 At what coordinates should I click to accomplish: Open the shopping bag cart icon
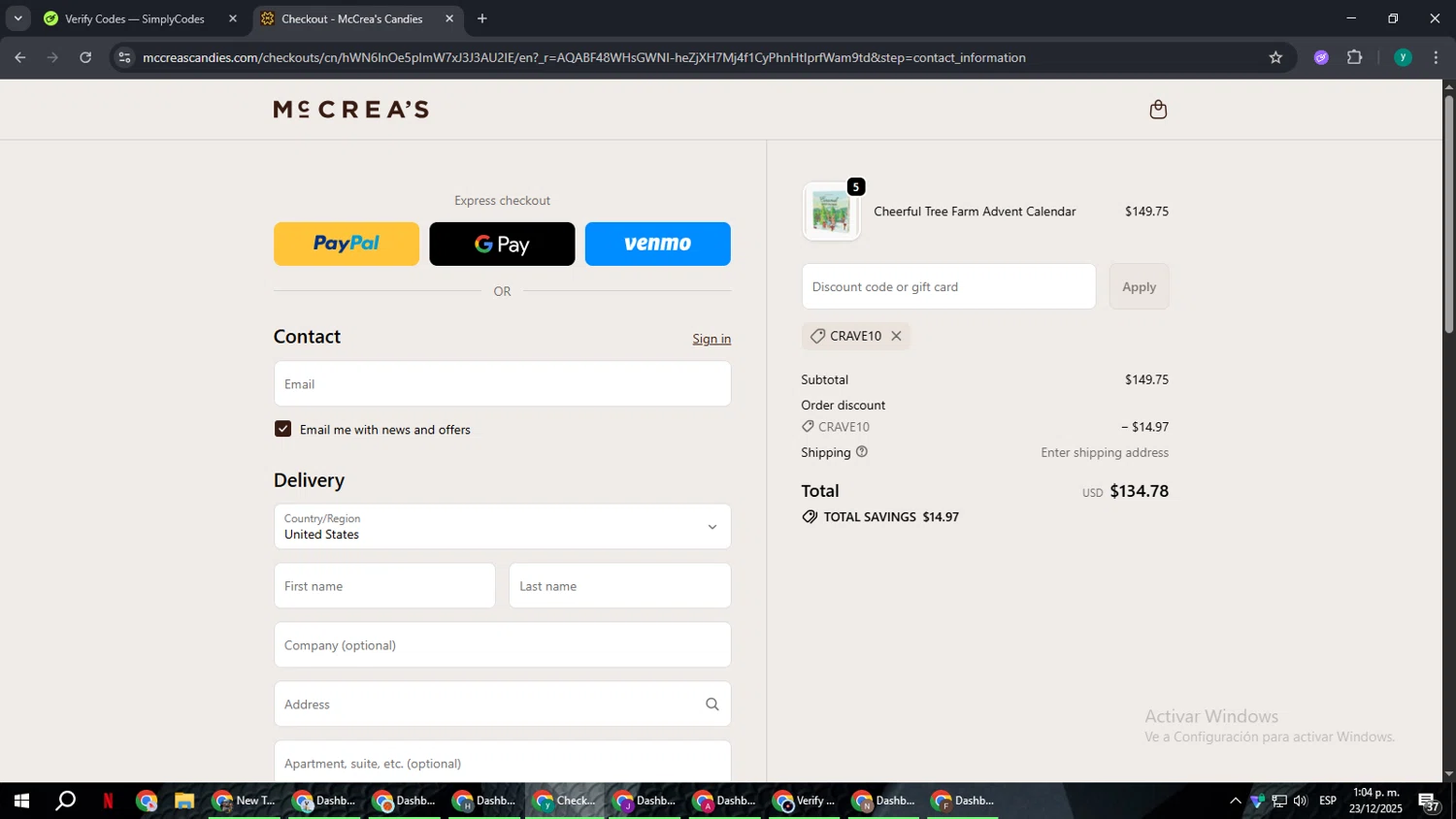click(1158, 110)
